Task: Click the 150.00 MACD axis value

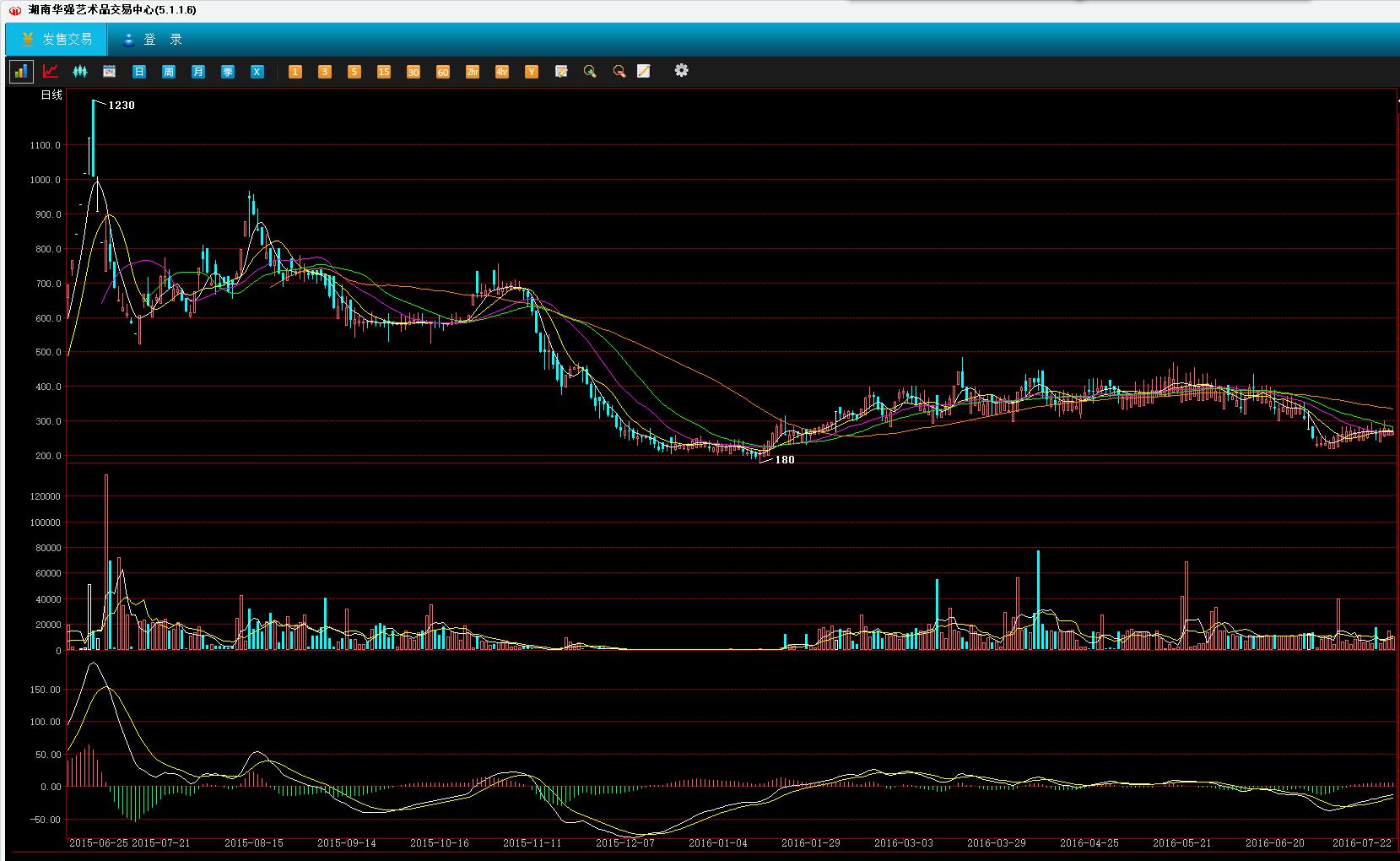Action: (45, 690)
